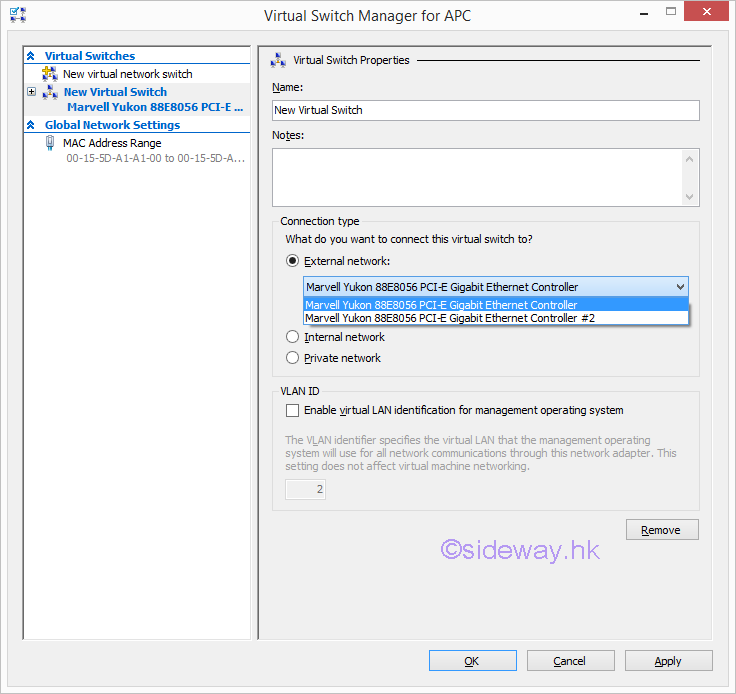This screenshot has height=694, width=736.
Task: Click the New Virtual Switch tree icon
Action: click(x=50, y=92)
